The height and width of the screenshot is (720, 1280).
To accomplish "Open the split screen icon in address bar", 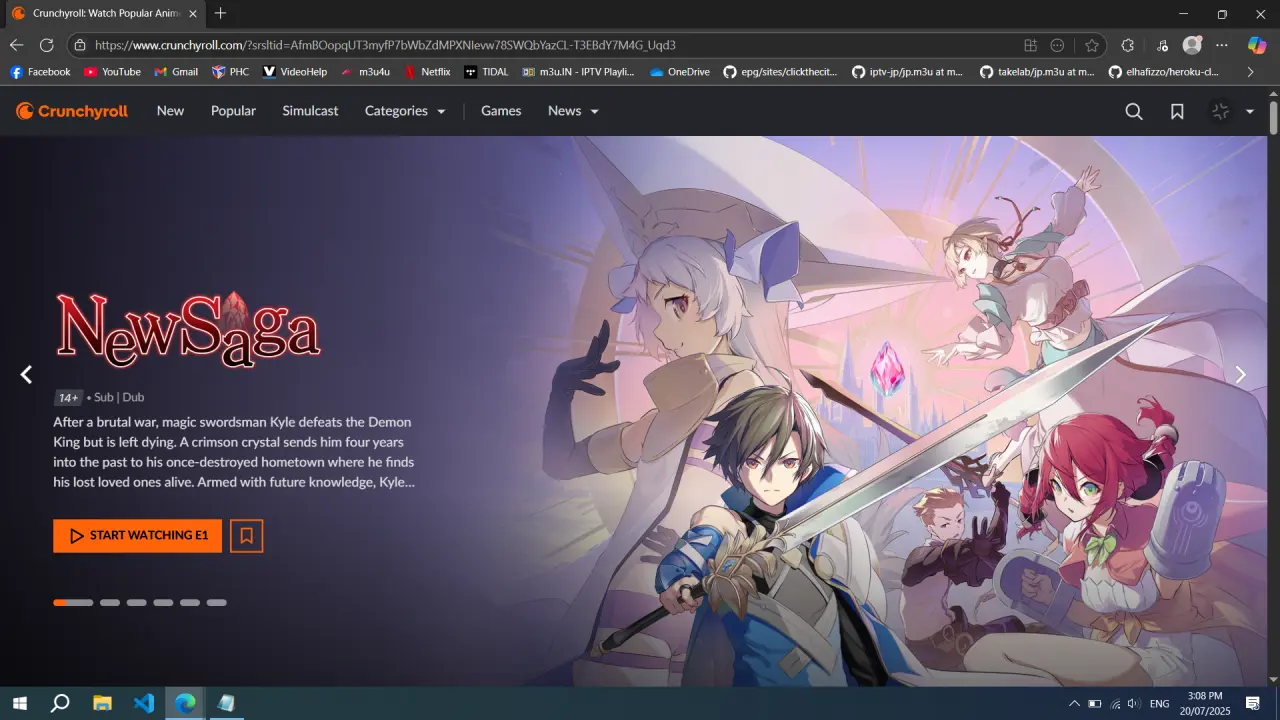I will point(1030,45).
